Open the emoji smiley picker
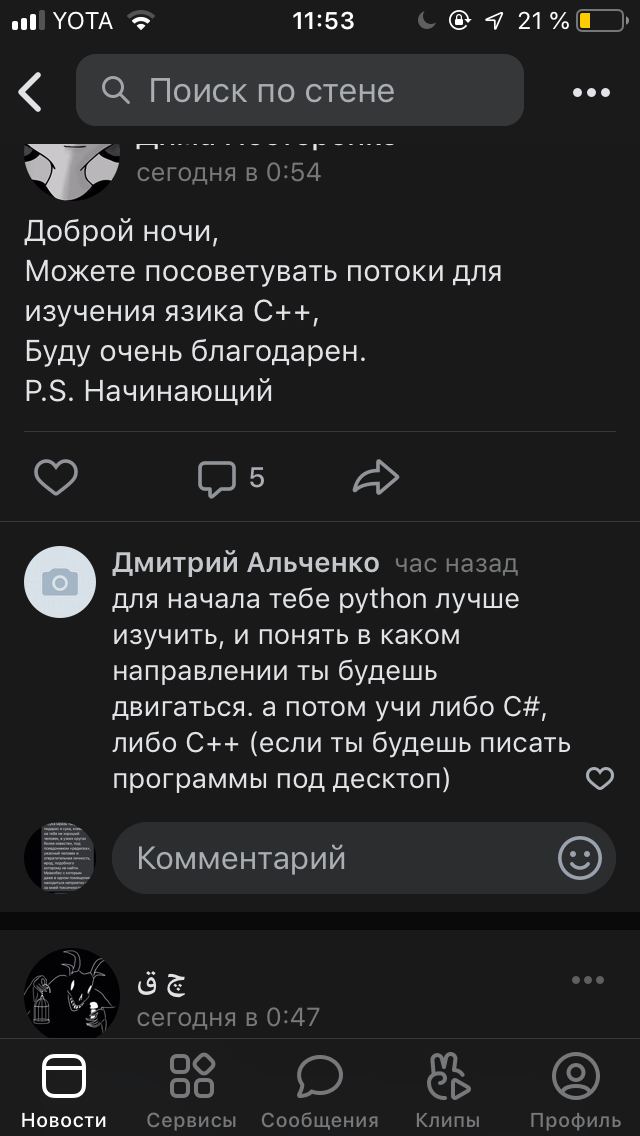640x1136 pixels. click(x=580, y=858)
